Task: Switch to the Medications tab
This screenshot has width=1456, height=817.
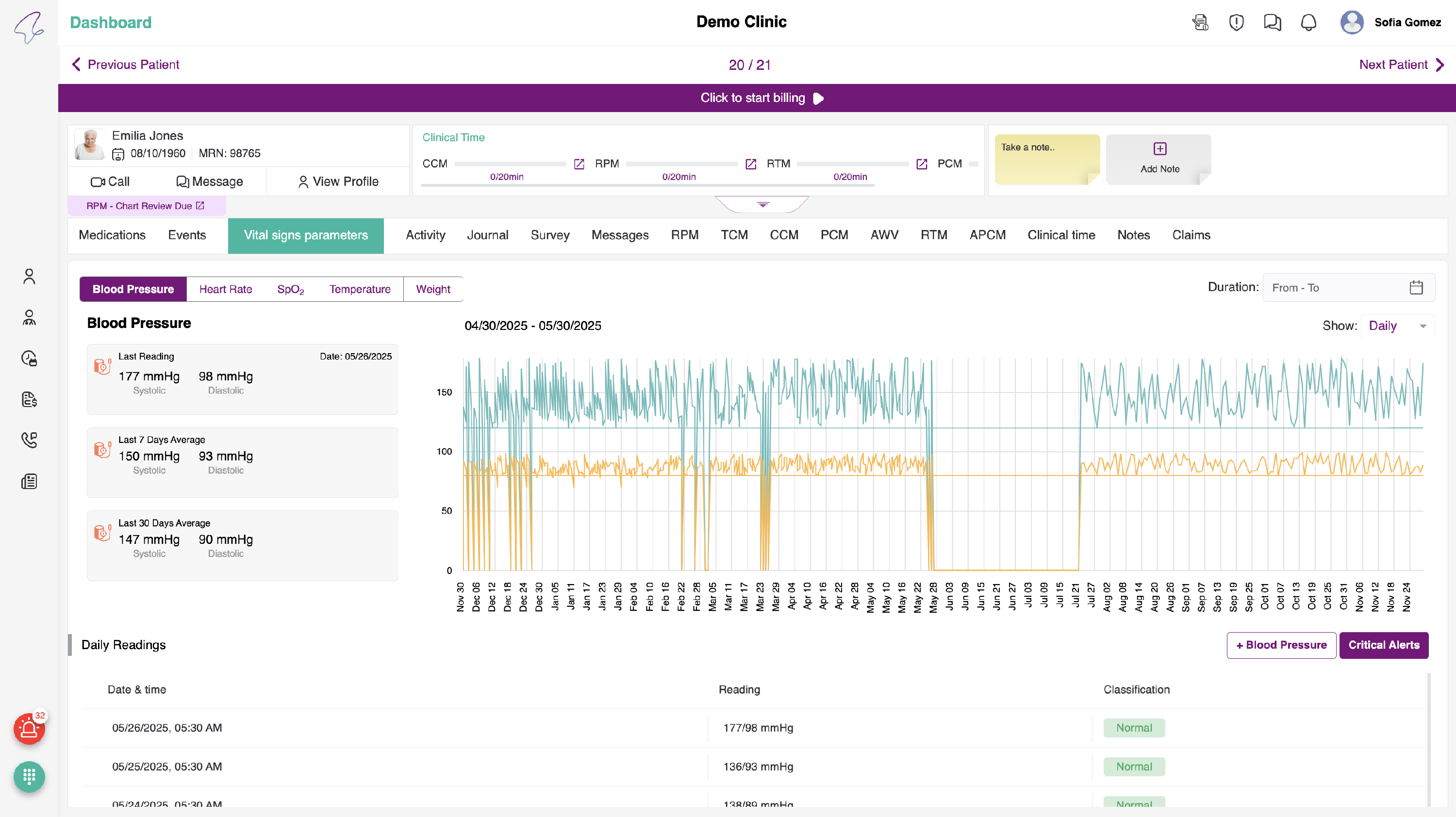Action: coord(112,235)
